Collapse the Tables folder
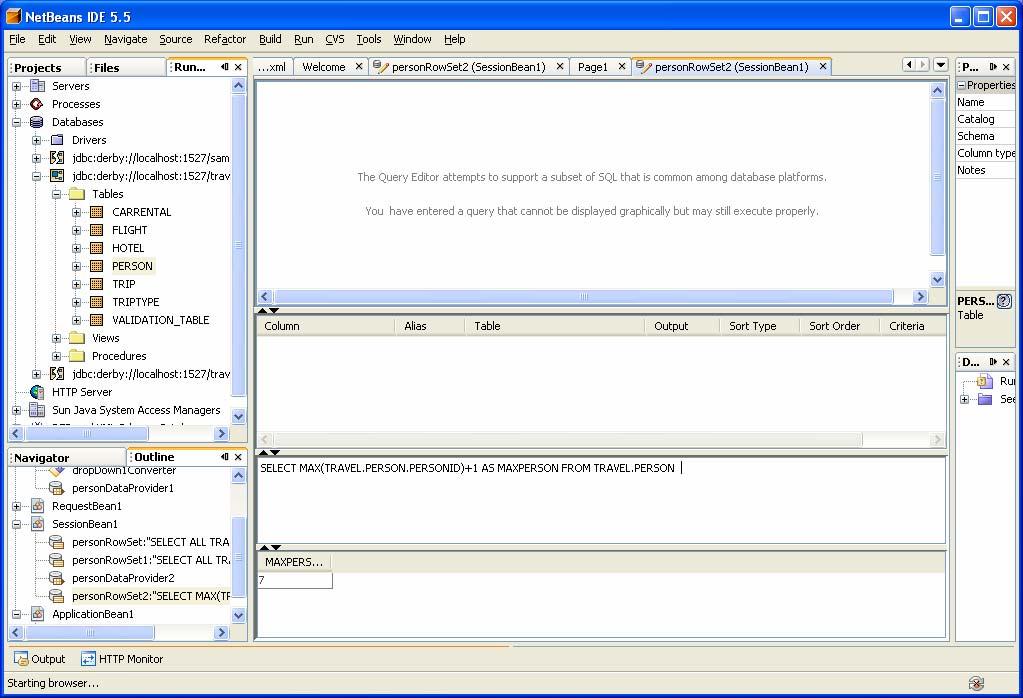The height and width of the screenshot is (698, 1023). click(57, 194)
